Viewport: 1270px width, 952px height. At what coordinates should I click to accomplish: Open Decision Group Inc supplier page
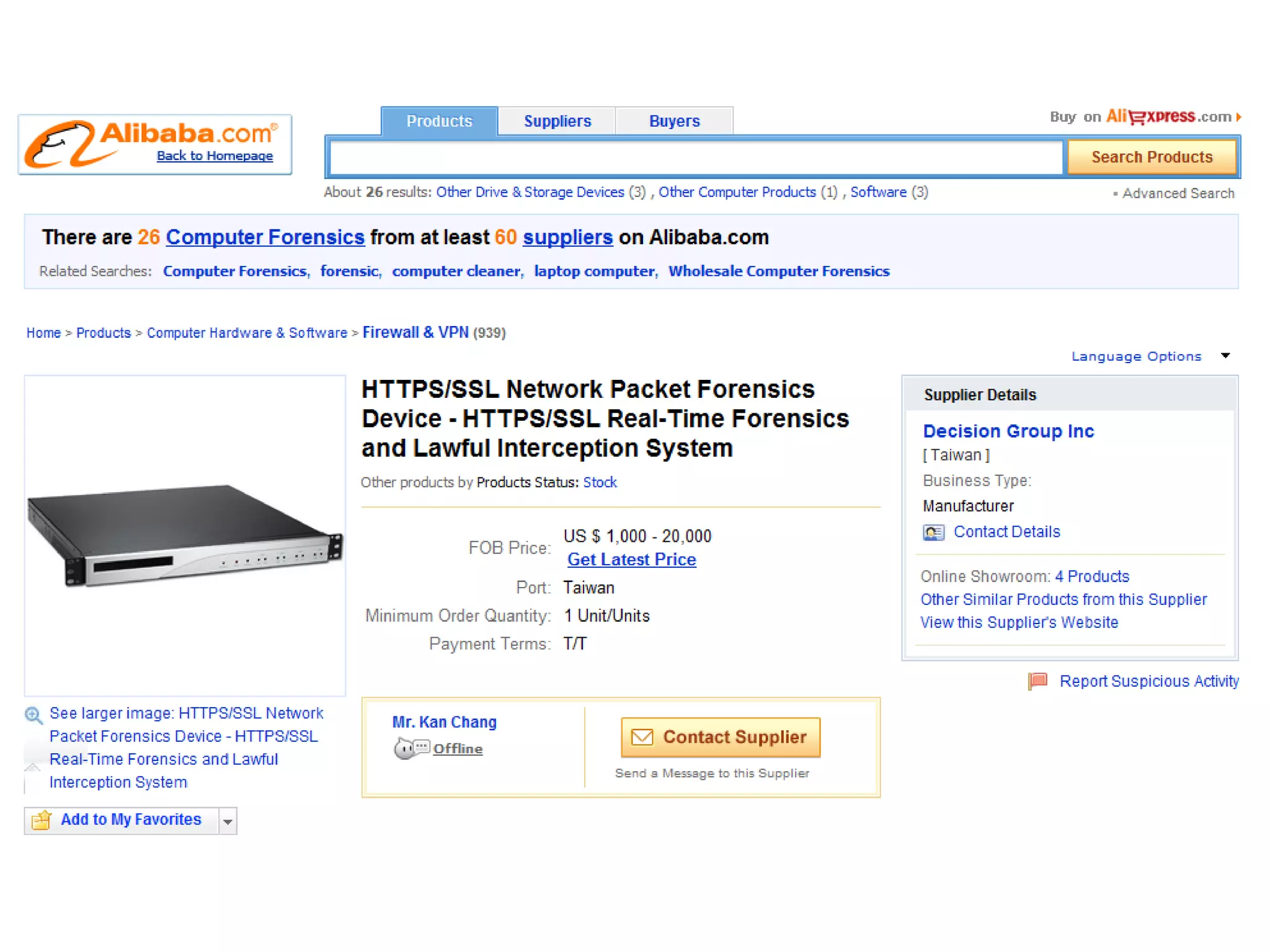click(1008, 431)
